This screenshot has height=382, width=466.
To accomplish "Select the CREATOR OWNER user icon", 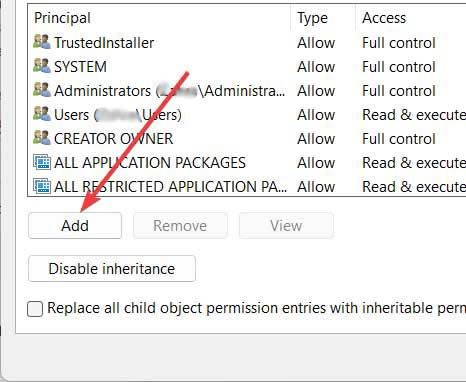I will 42,138.
